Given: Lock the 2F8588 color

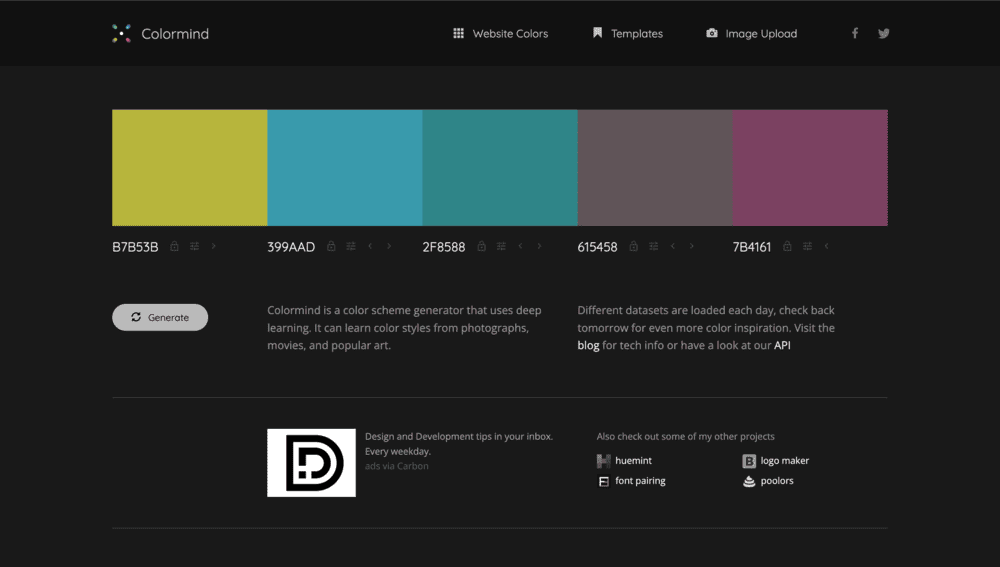Looking at the screenshot, I should click(x=481, y=247).
